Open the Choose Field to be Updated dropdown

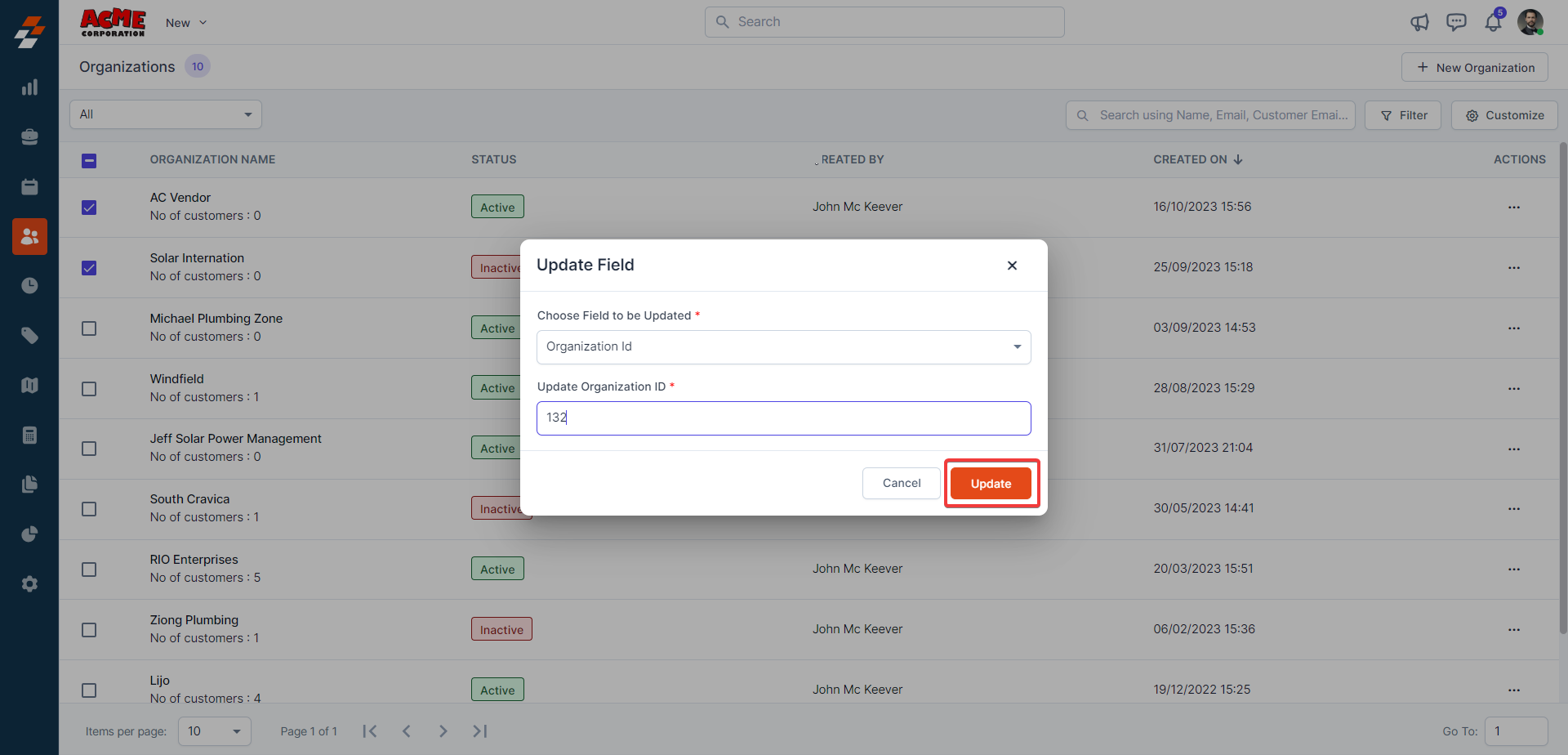[x=784, y=347]
